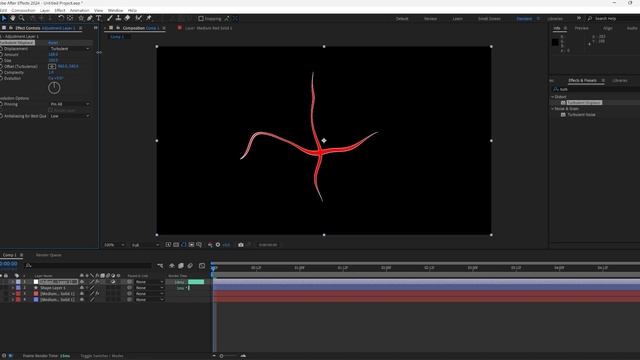
Task: Click the Search Help input field
Action: 612,19
